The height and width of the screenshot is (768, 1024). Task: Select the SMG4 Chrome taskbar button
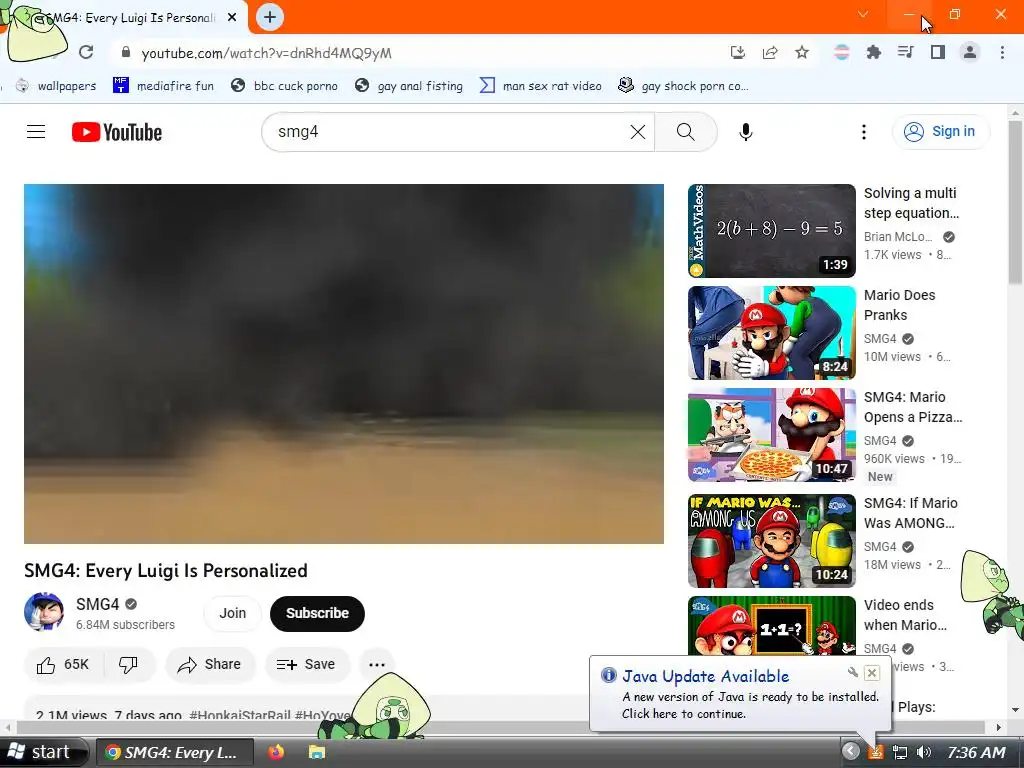[x=174, y=752]
